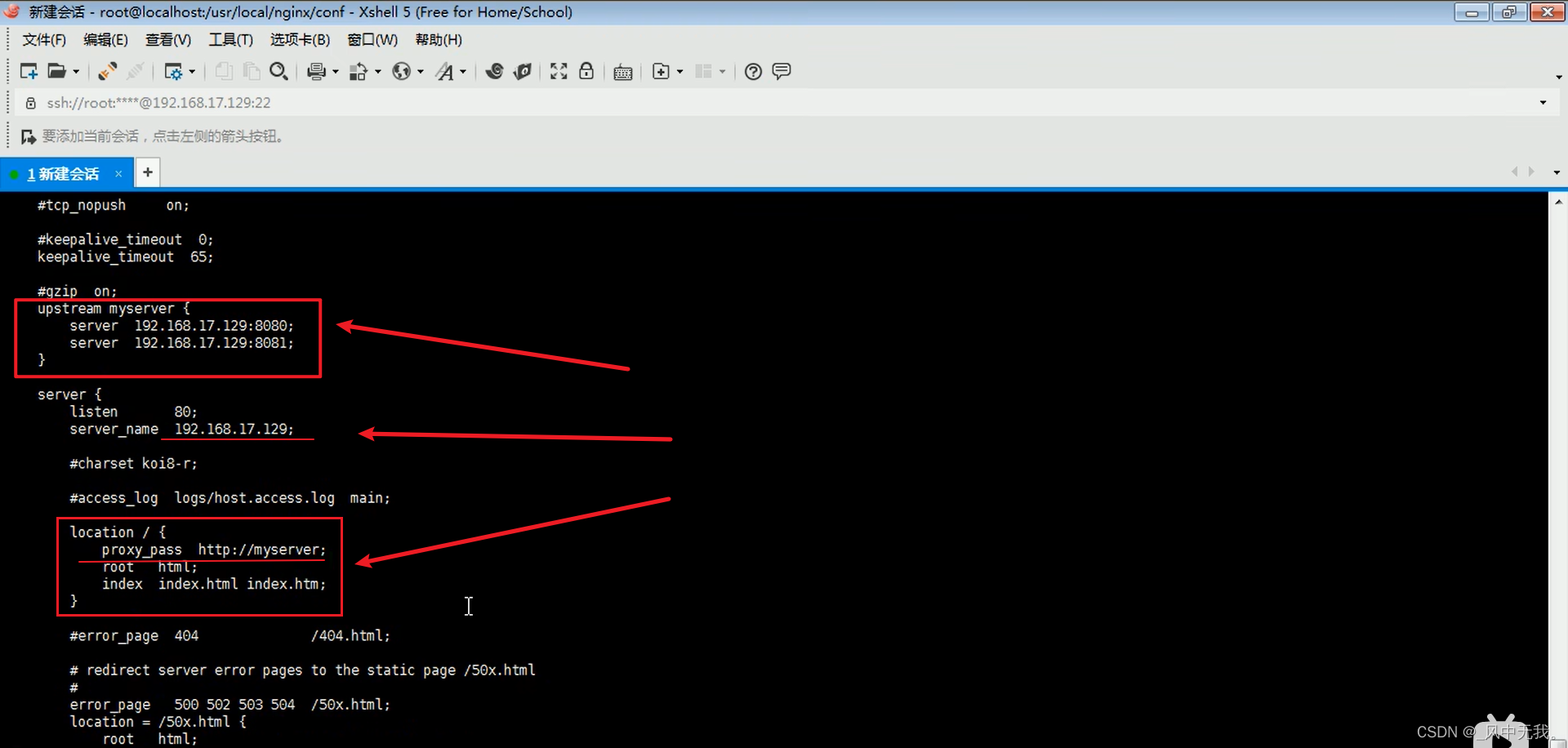Expand the toolbar overflow arrow

[1559, 77]
